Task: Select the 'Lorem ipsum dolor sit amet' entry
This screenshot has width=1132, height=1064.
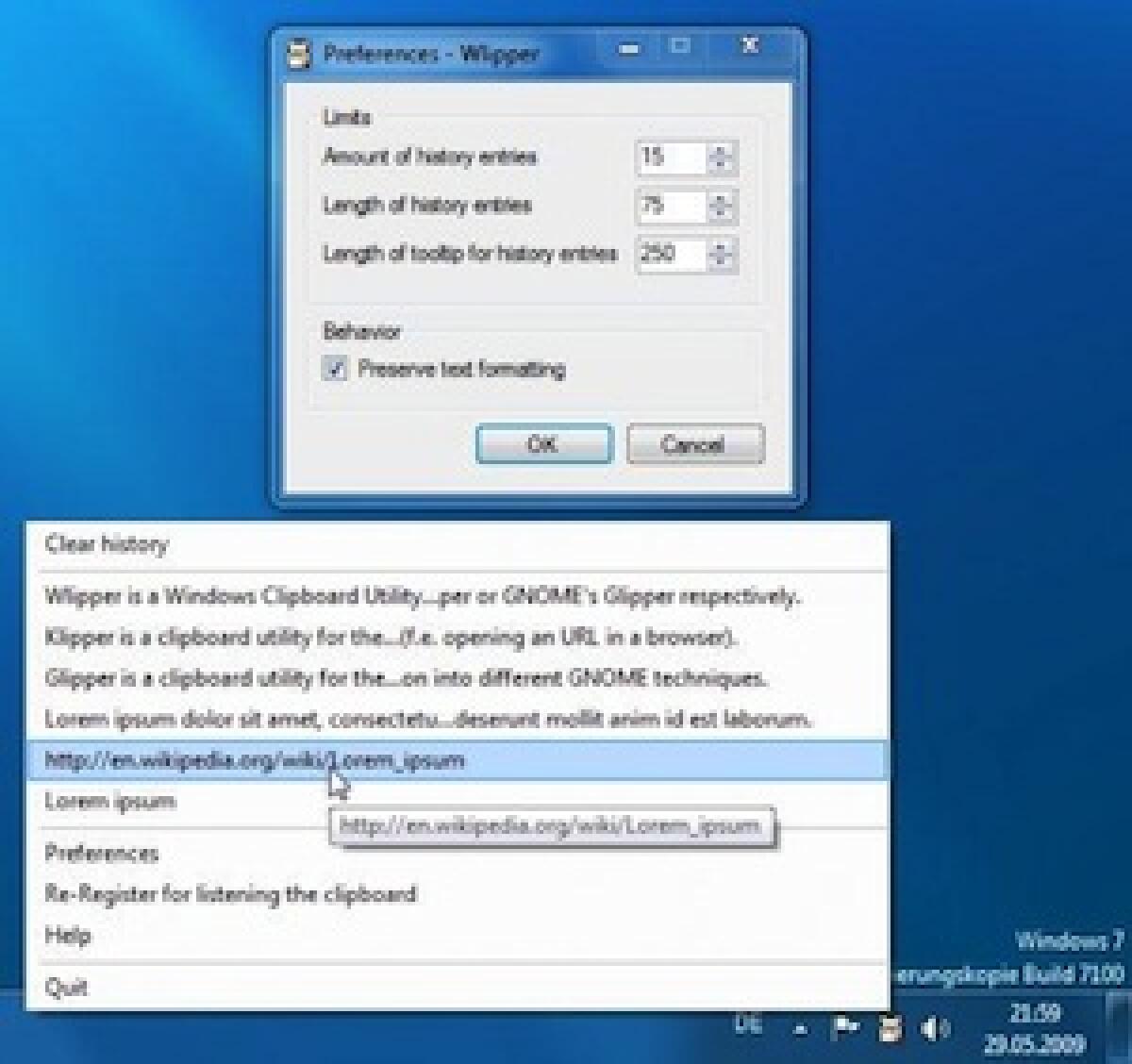Action: coord(457,720)
